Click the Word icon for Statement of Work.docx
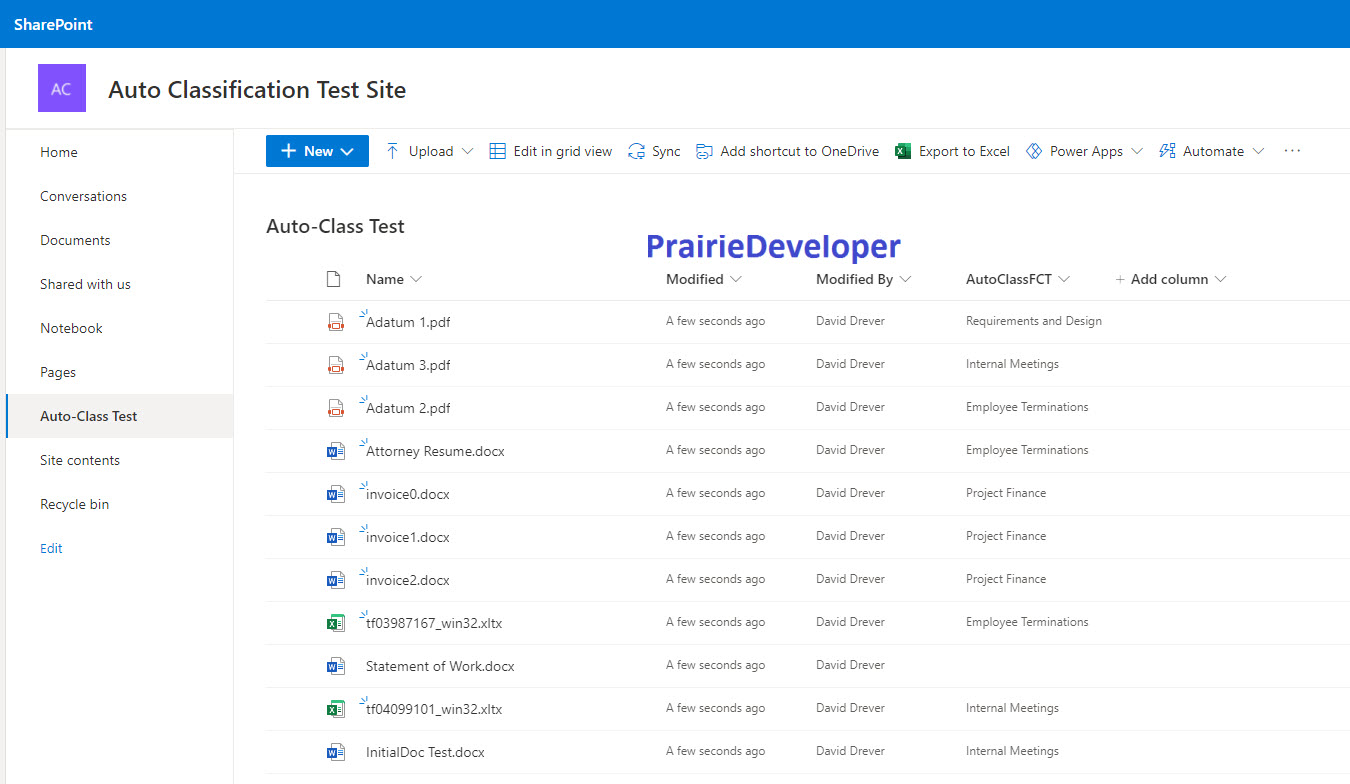 (x=336, y=666)
